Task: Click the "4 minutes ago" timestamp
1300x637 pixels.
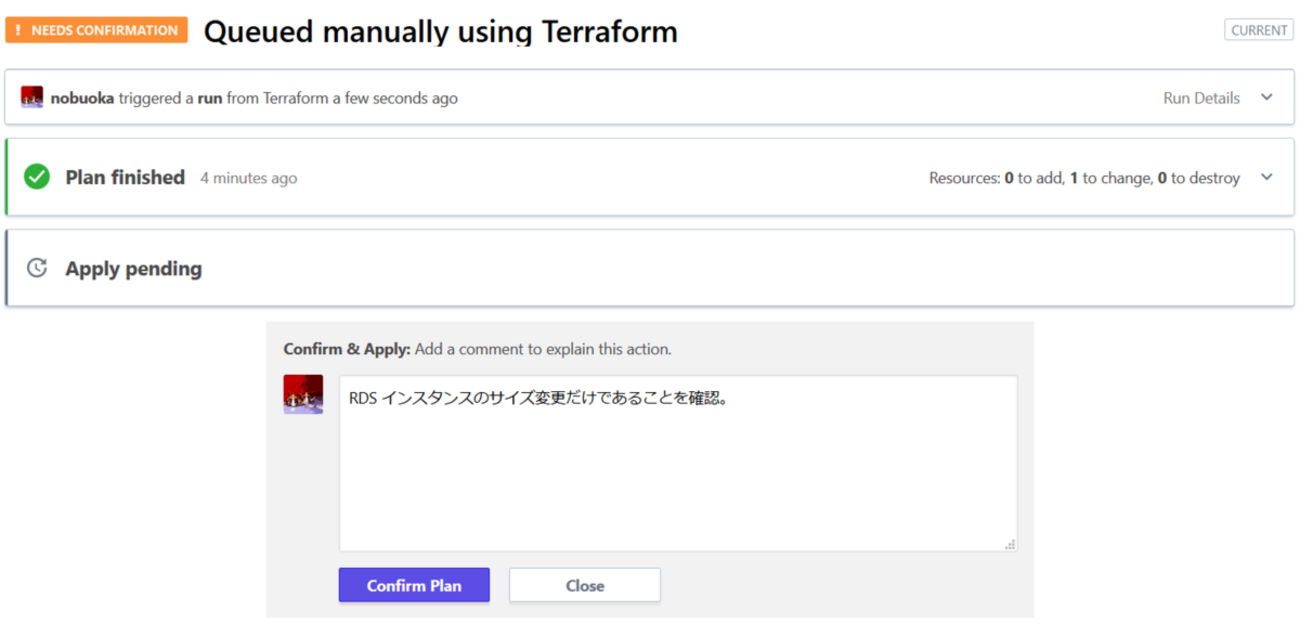Action: [x=248, y=179]
